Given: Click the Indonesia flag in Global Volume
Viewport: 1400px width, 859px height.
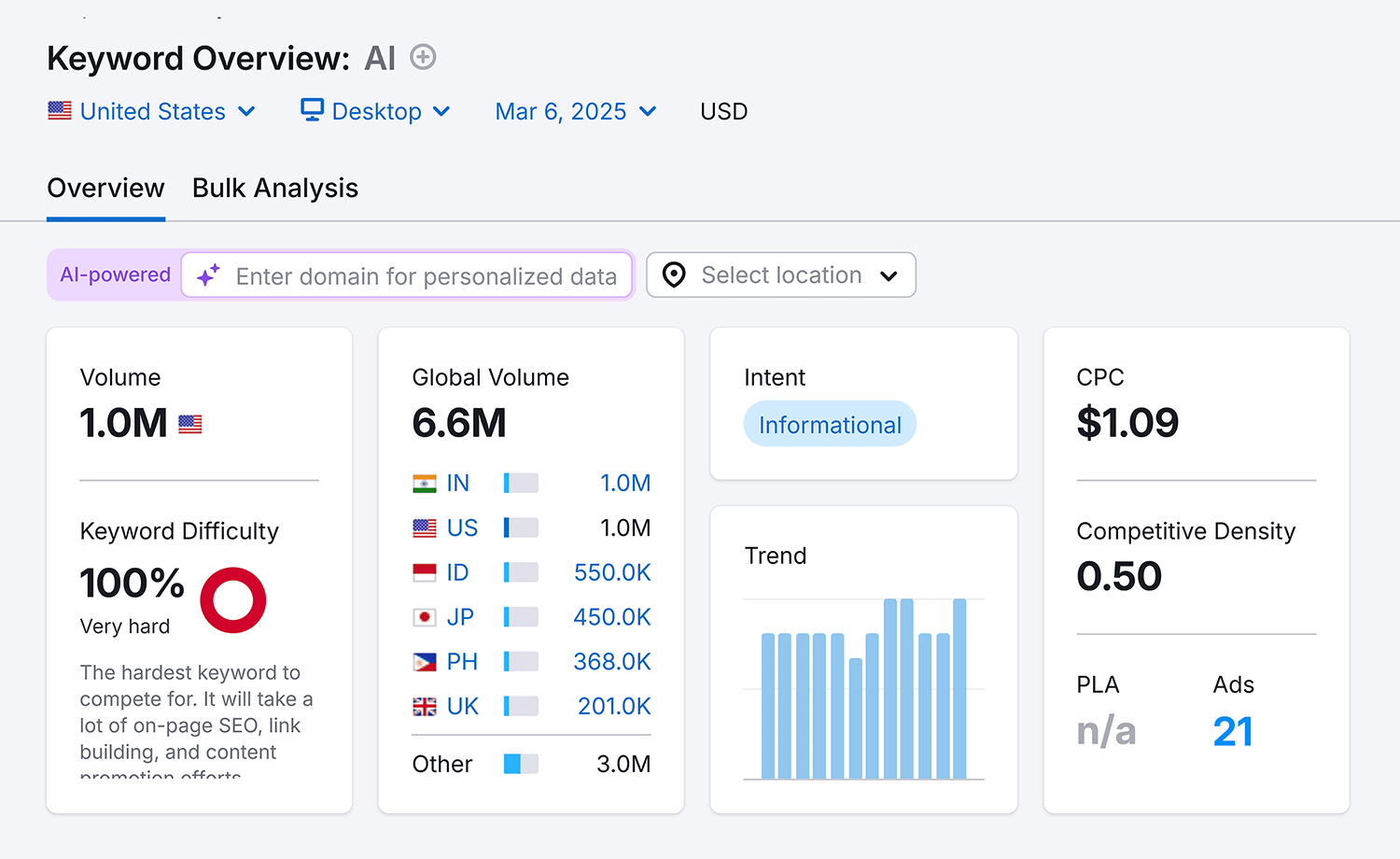Looking at the screenshot, I should click(425, 573).
